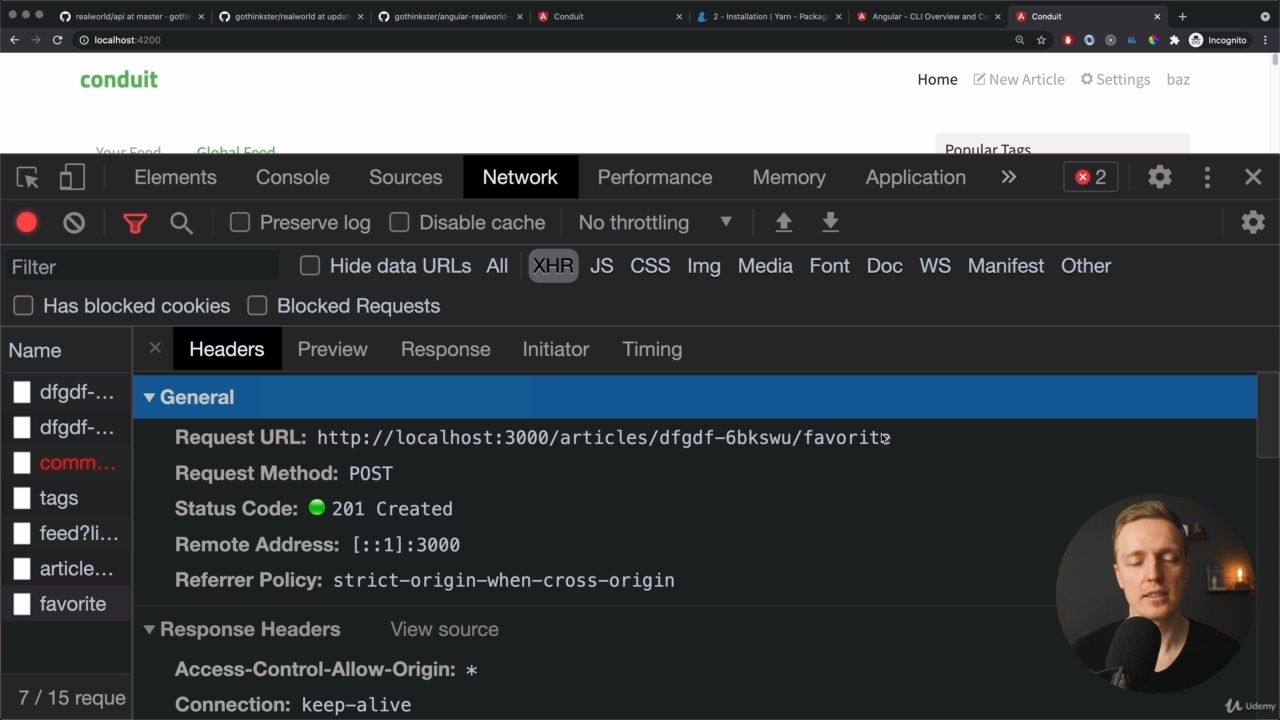Click the Filter text input field
1280x720 pixels.
click(140, 267)
